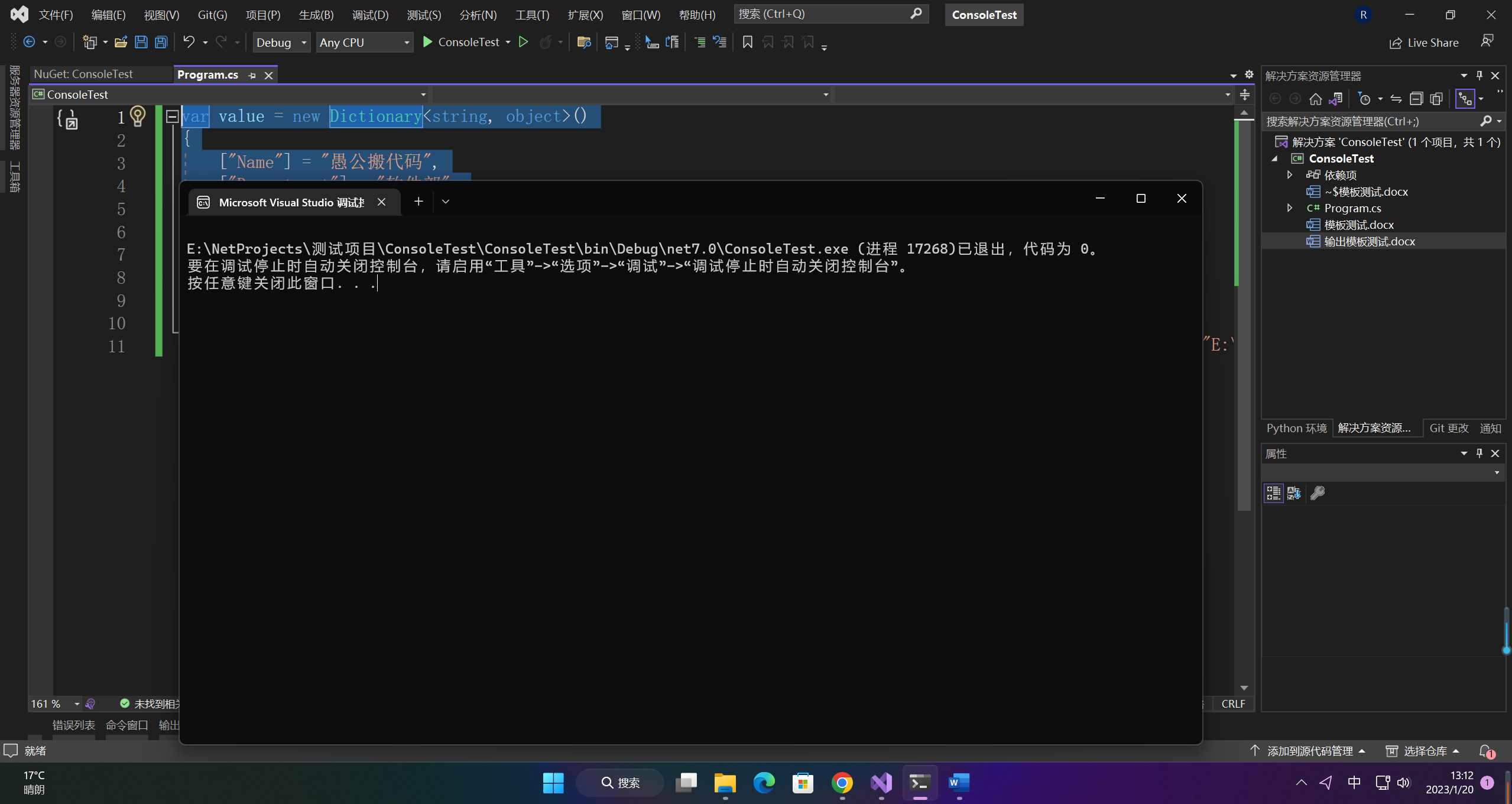Click the Save All files icon
The height and width of the screenshot is (804, 1512).
(160, 42)
